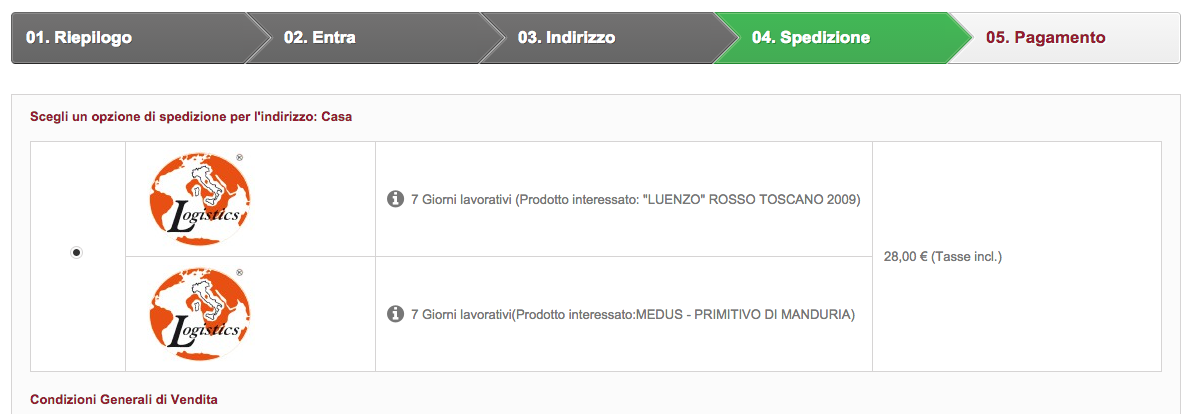Viewport: 1192px width, 414px height.
Task: Click the Logistics carrier logo in first row
Action: (199, 199)
